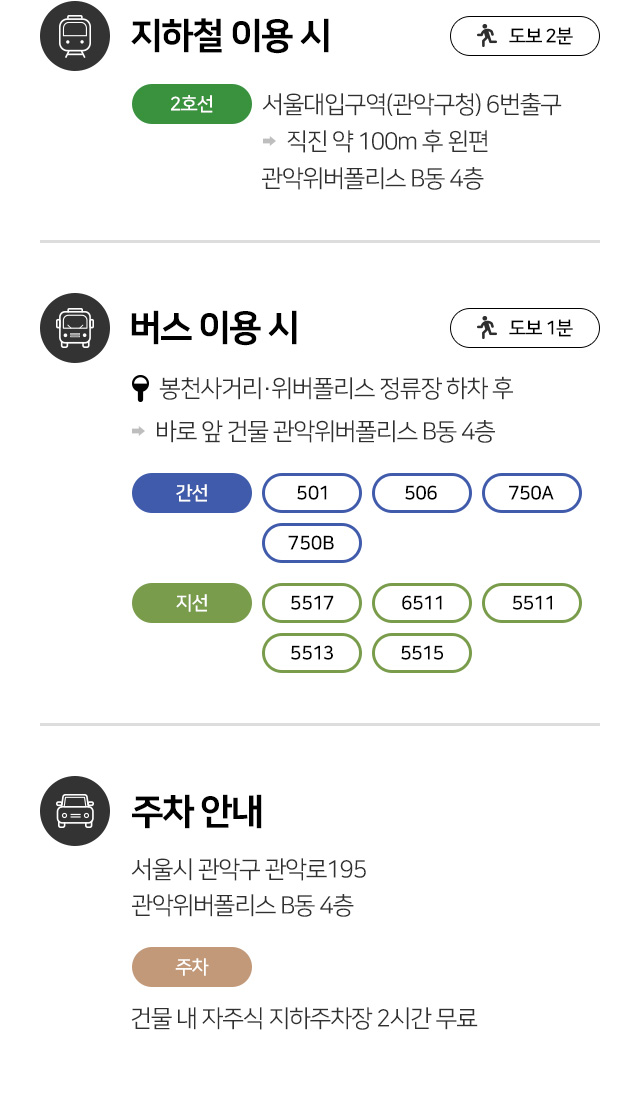Pick branch bus 5511
The image size is (640, 1110).
tap(532, 603)
